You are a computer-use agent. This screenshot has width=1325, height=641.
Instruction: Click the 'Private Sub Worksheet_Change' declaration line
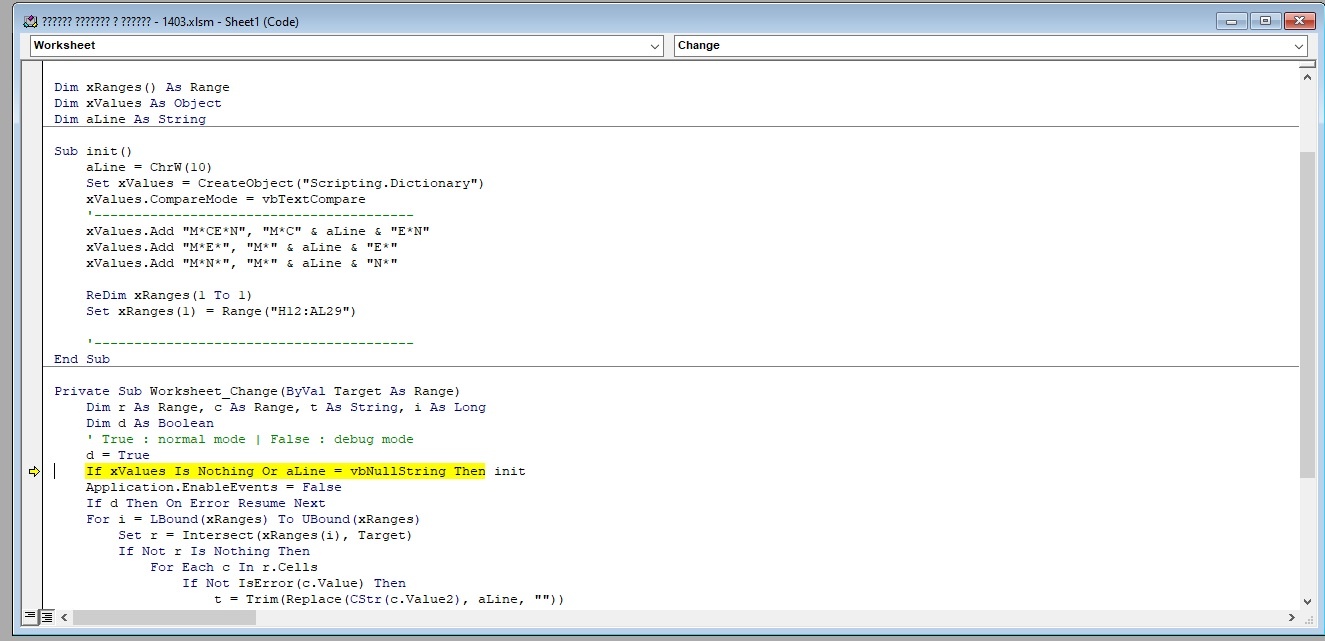coord(257,391)
